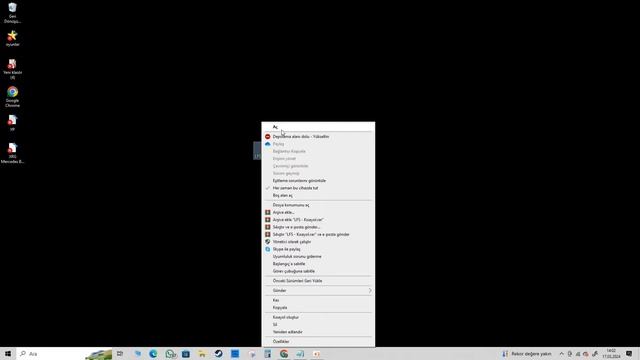This screenshot has height=360, width=640.
Task: Open WhatsApp from the taskbar
Action: 170,353
